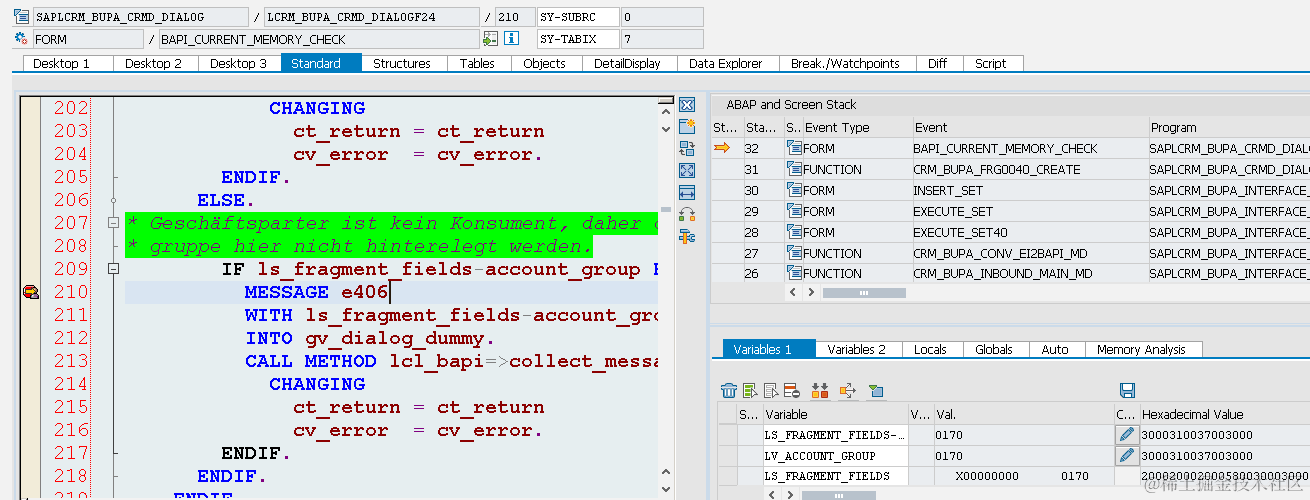Click the stack icon in row 32
This screenshot has height=500, width=1310.
[x=795, y=148]
